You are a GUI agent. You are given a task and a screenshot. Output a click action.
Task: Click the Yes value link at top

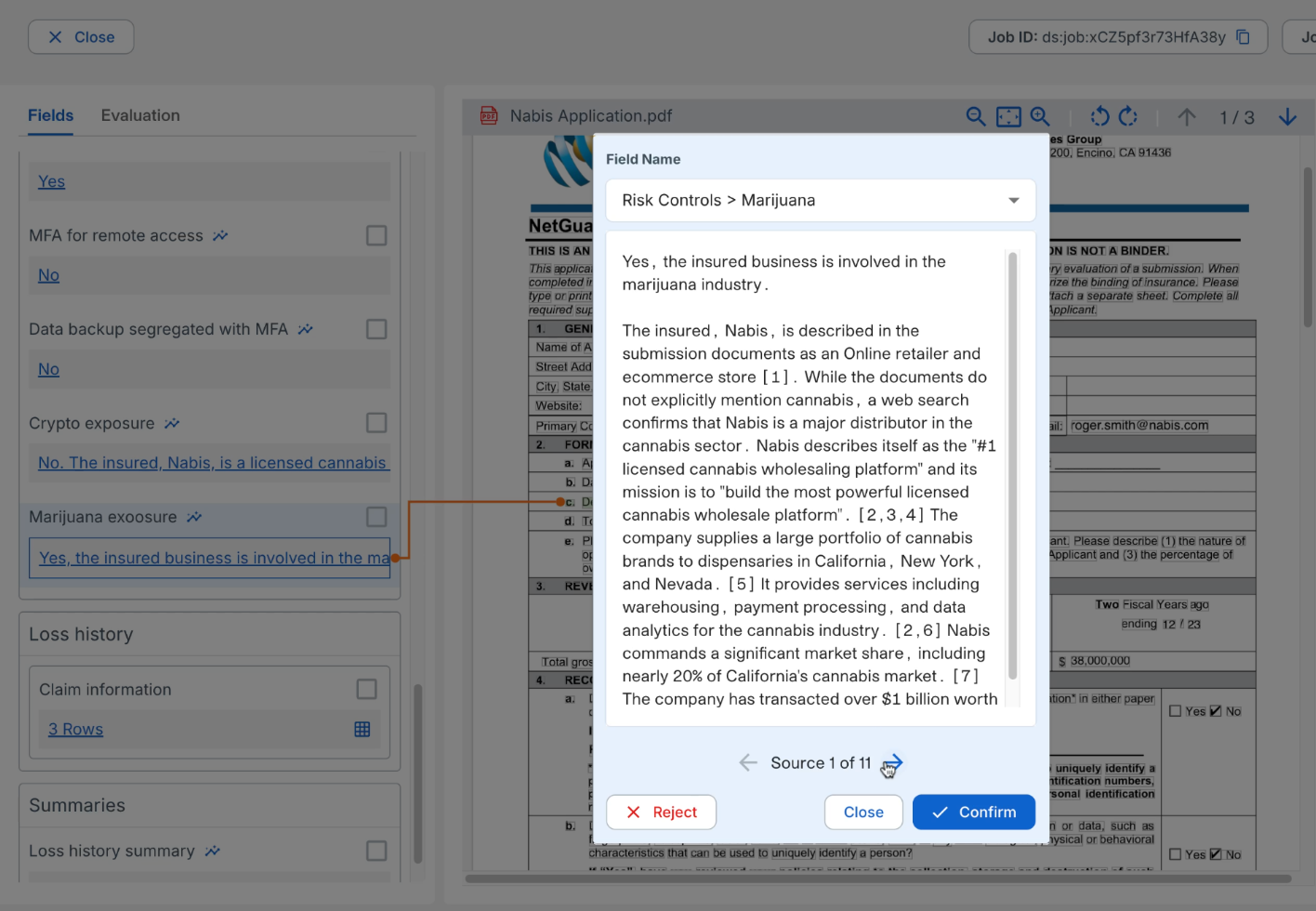(x=51, y=181)
